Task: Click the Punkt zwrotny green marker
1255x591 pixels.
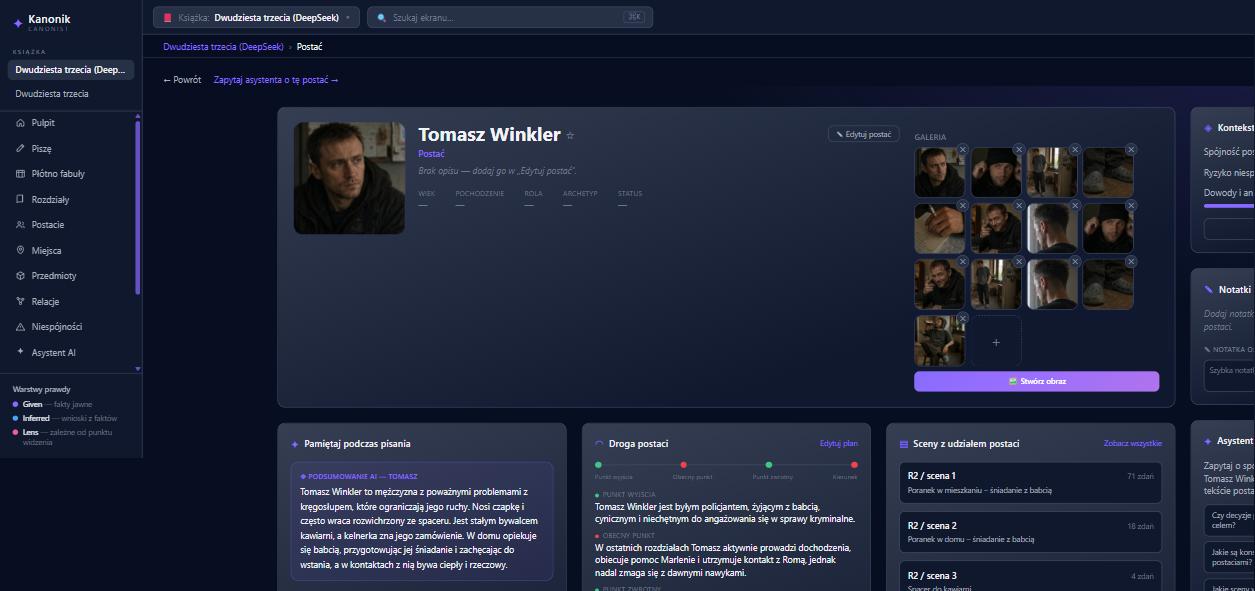Action: point(768,465)
